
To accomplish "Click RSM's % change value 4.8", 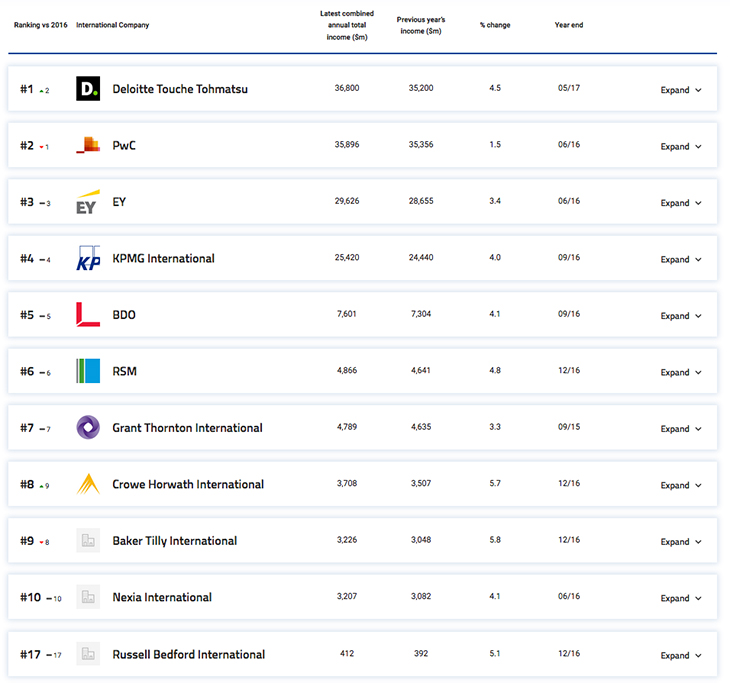I will click(x=495, y=370).
